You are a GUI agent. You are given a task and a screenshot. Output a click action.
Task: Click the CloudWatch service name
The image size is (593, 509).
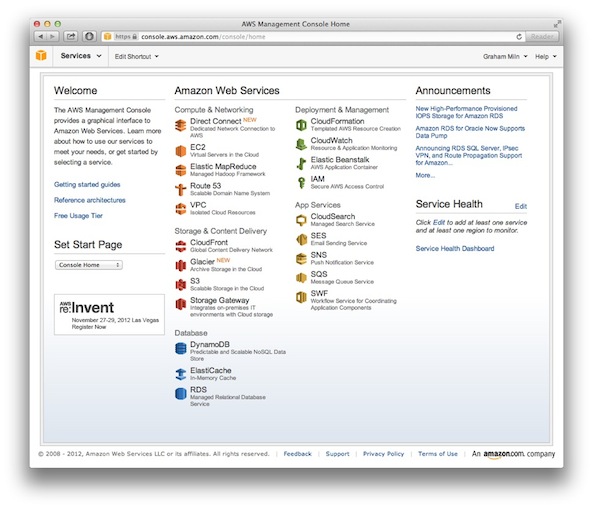pyautogui.click(x=331, y=140)
